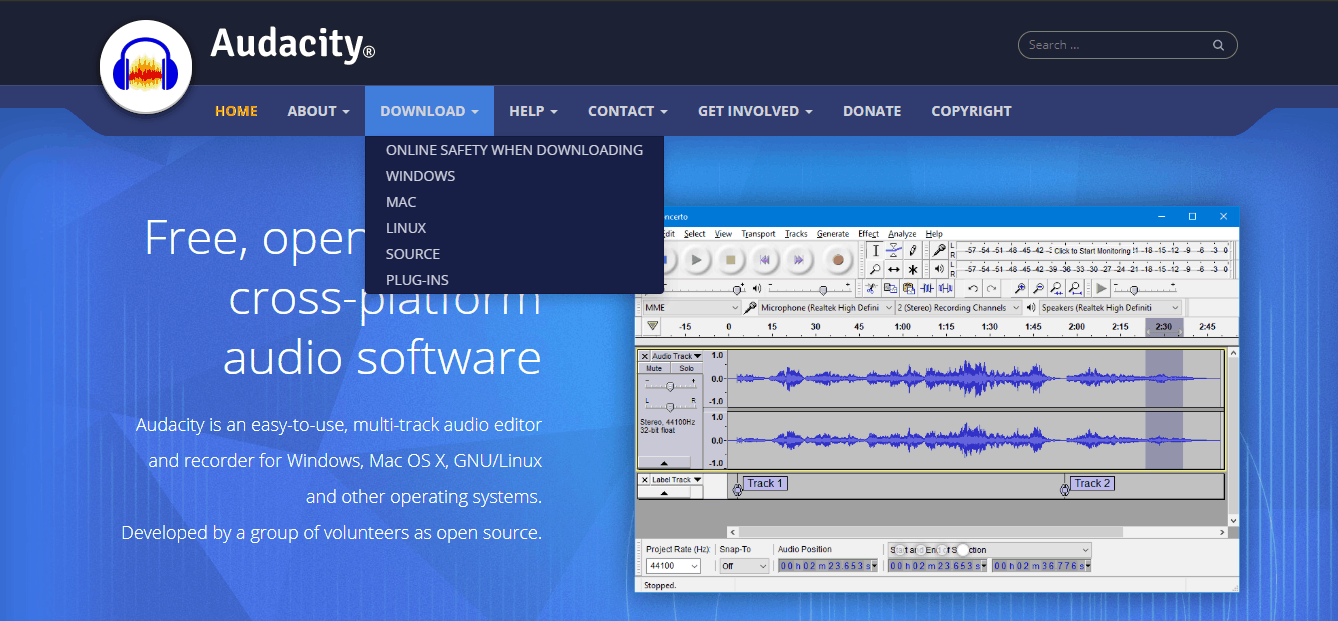Screen dimensions: 1338x621
Task: Open the Speakers playback device dropdown
Action: (x=1110, y=308)
